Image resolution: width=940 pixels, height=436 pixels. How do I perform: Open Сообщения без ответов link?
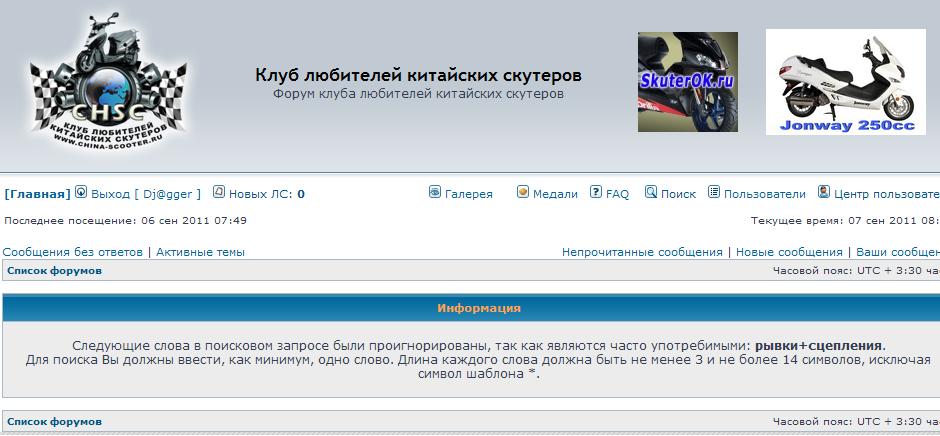pos(73,252)
